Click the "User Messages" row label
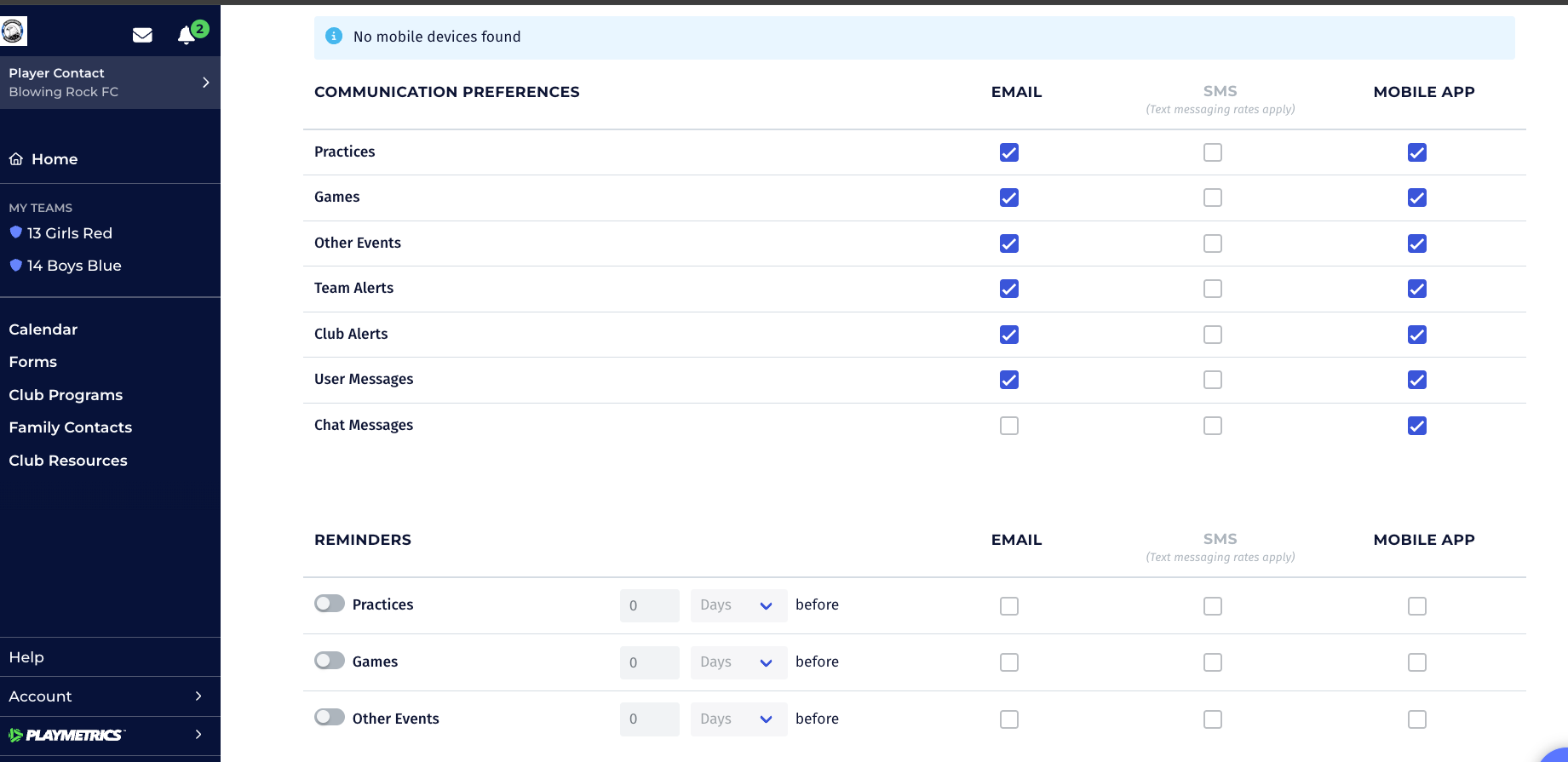Image resolution: width=1568 pixels, height=762 pixels. 364,379
